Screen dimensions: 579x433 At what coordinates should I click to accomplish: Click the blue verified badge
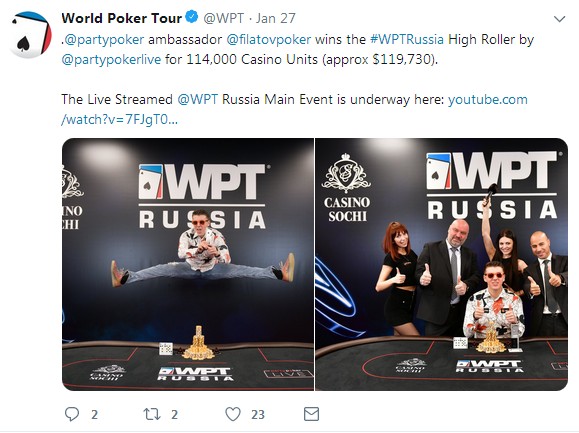(x=192, y=17)
